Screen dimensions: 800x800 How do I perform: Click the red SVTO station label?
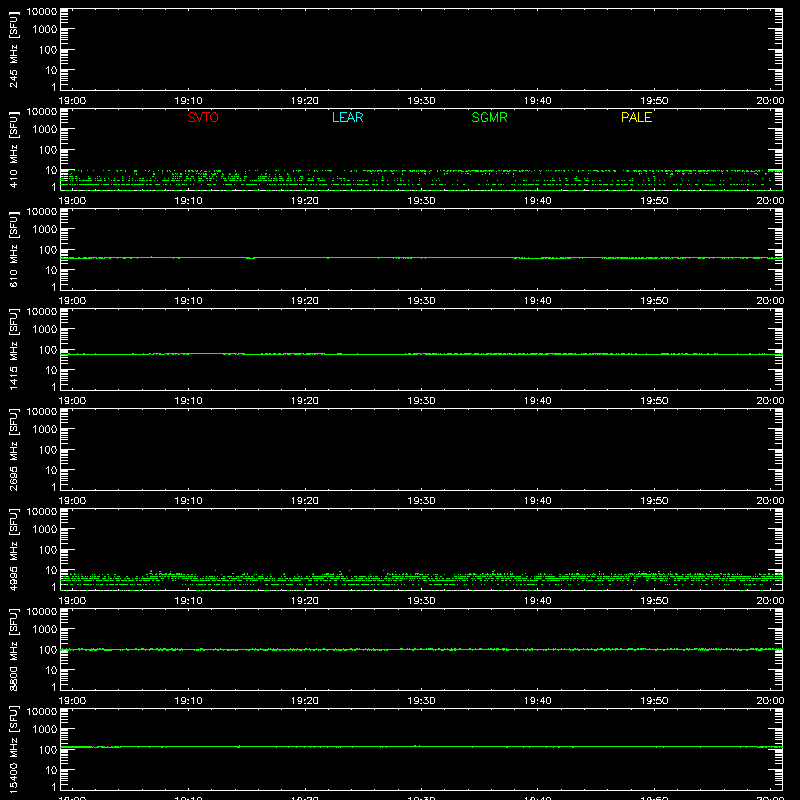click(x=203, y=117)
